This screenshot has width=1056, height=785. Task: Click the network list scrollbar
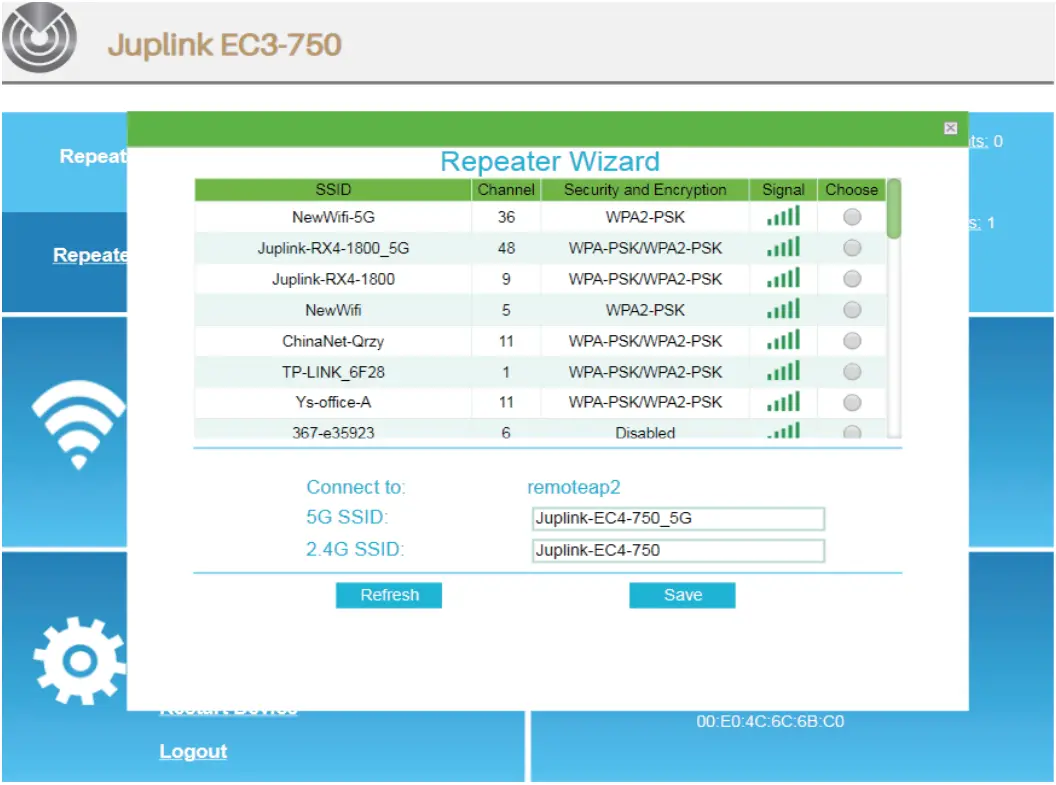click(895, 310)
